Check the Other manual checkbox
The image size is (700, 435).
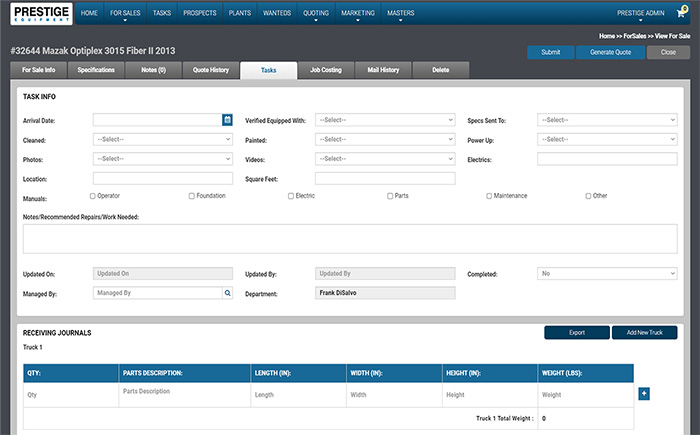[588, 196]
